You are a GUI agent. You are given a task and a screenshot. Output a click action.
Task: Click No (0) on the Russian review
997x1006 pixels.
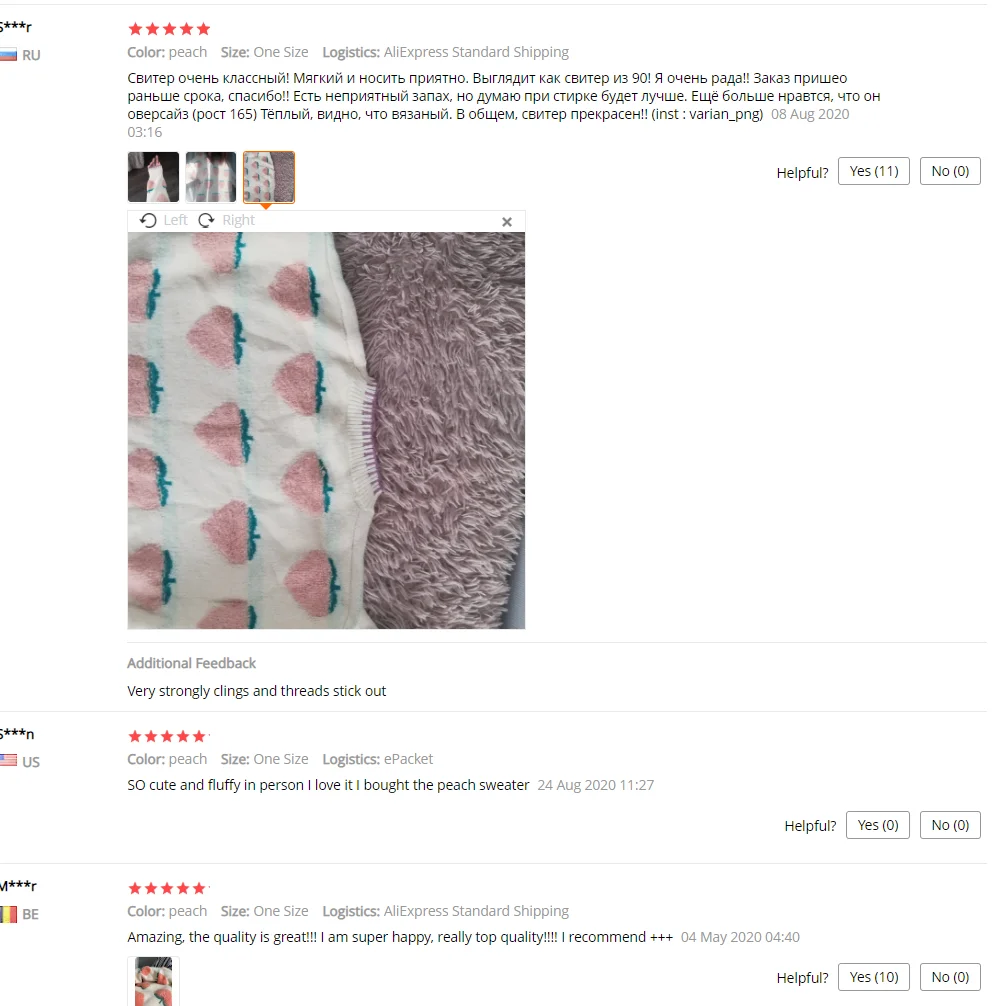tap(950, 171)
